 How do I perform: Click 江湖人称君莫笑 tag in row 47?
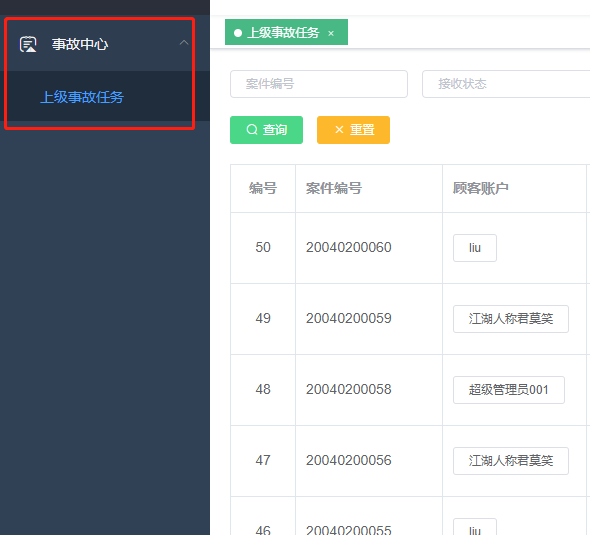point(511,461)
